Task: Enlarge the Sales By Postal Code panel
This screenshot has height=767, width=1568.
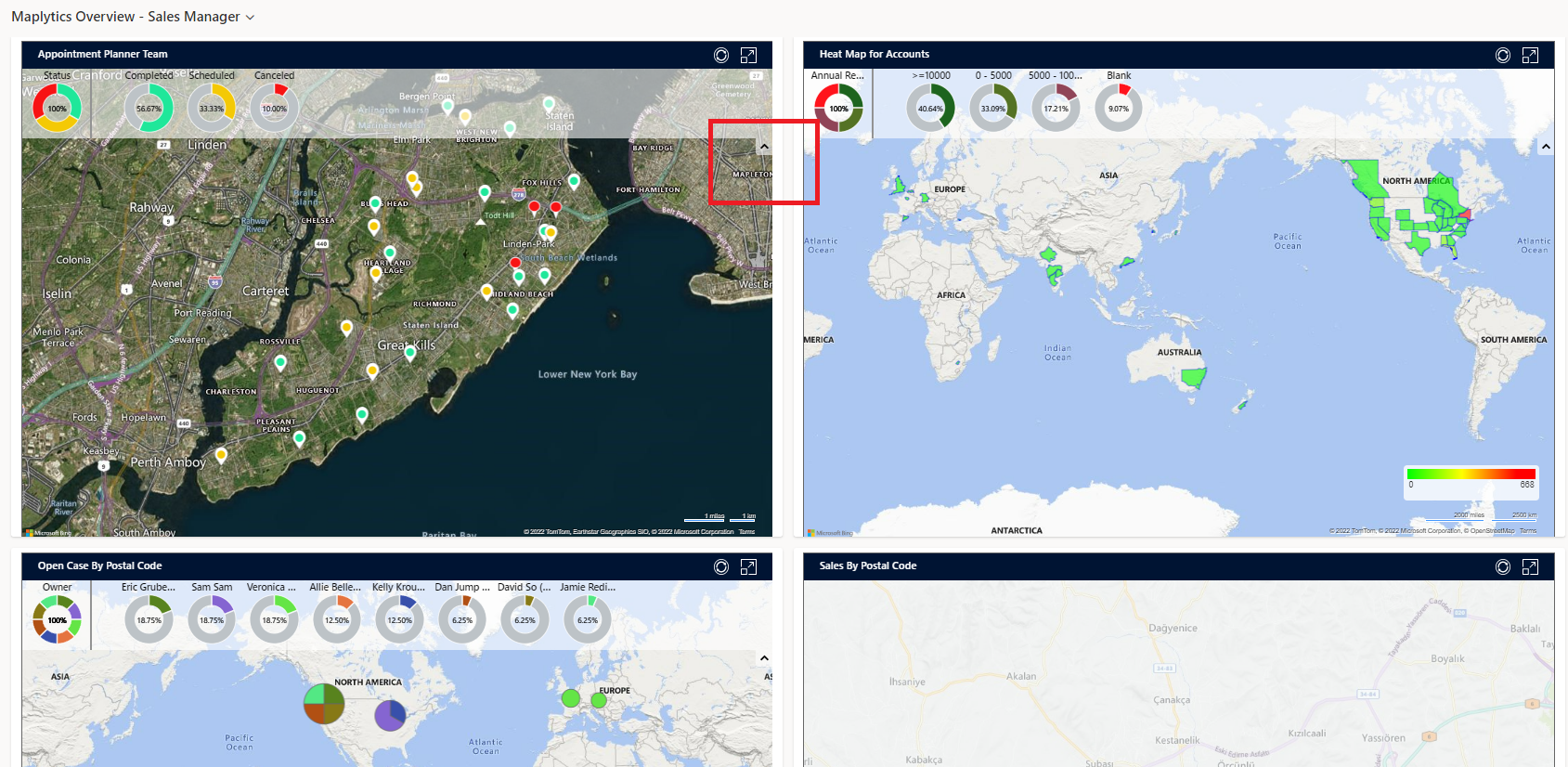Action: pyautogui.click(x=1530, y=567)
